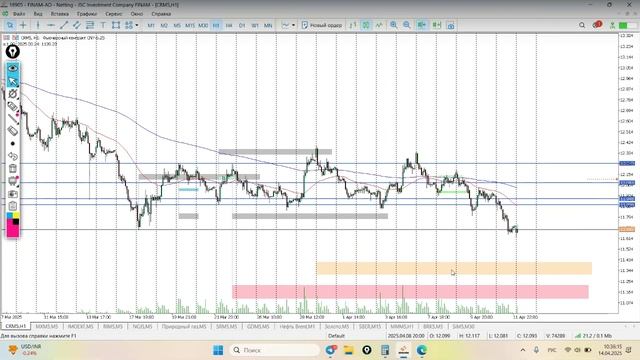The image size is (640, 360).
Task: Pick the vertical line drawing tool
Action: click(x=38, y=25)
